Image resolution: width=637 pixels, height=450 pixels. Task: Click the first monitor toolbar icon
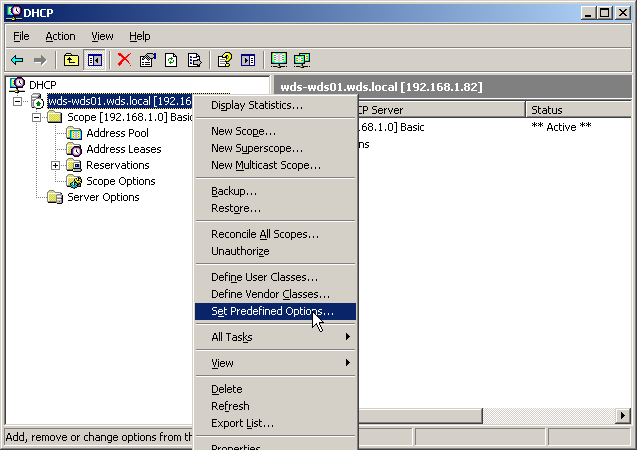click(279, 60)
